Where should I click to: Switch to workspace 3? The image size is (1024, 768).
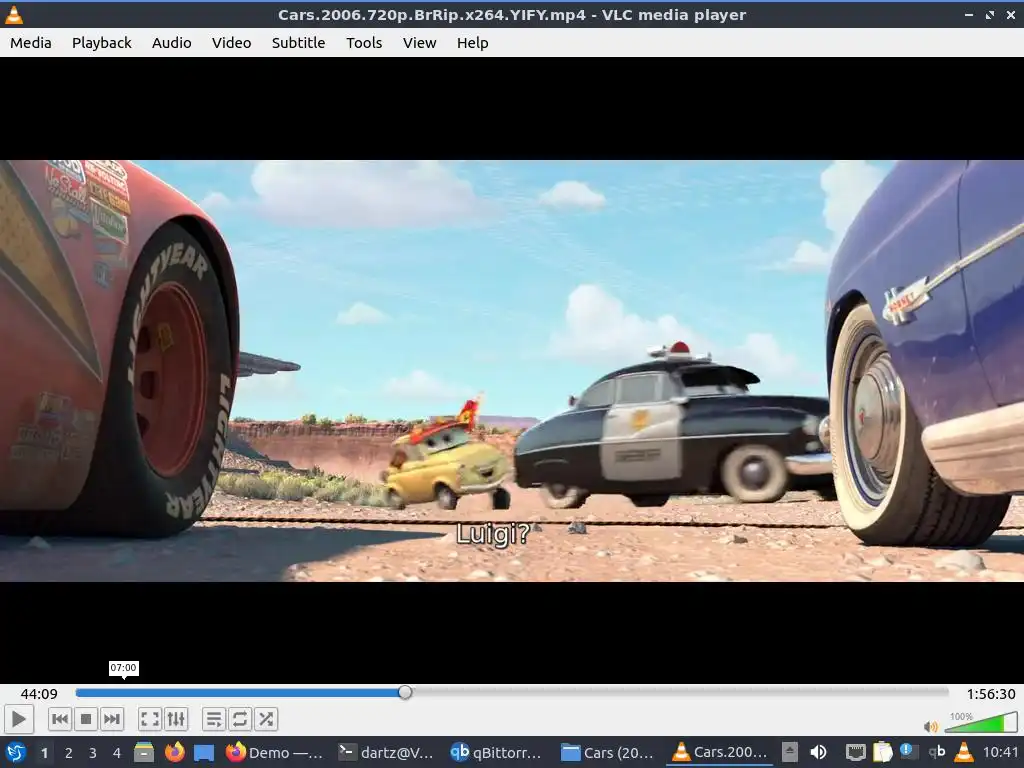click(93, 753)
